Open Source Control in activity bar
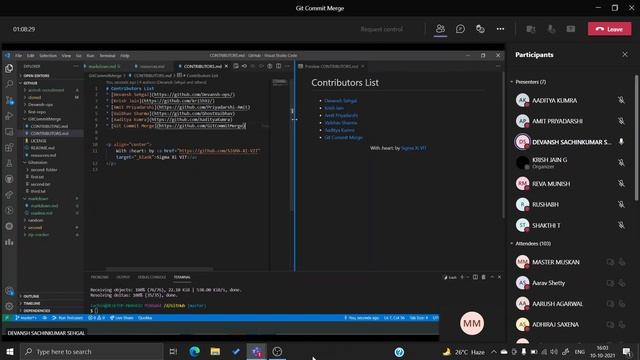This screenshot has width=640, height=360. 9,100
